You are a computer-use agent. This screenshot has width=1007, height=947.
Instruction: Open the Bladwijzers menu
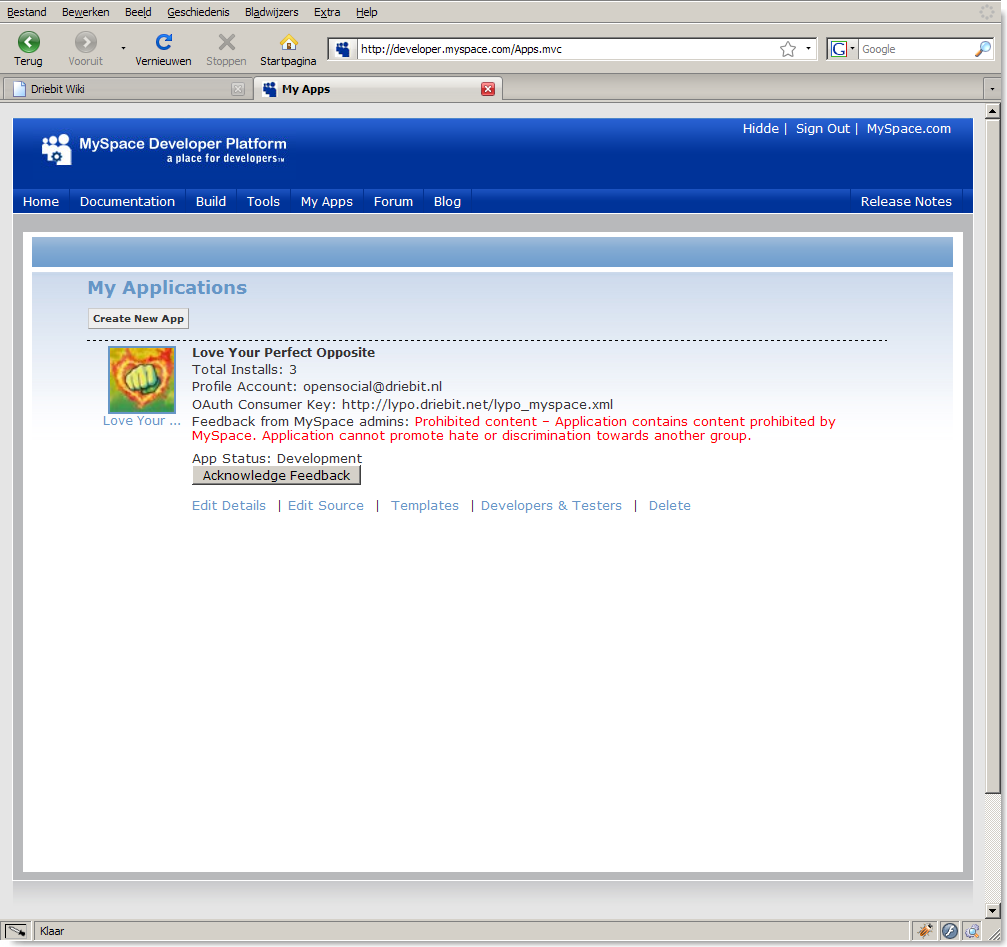click(x=271, y=12)
